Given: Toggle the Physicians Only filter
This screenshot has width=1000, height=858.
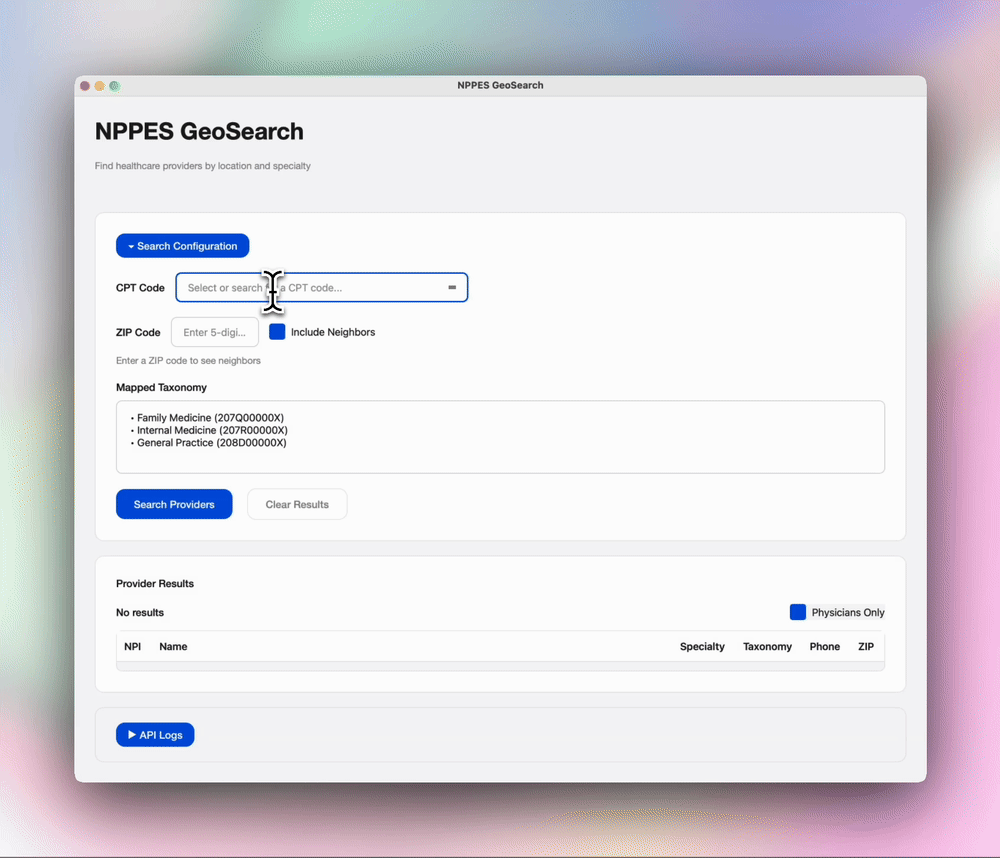Looking at the screenshot, I should 797,612.
